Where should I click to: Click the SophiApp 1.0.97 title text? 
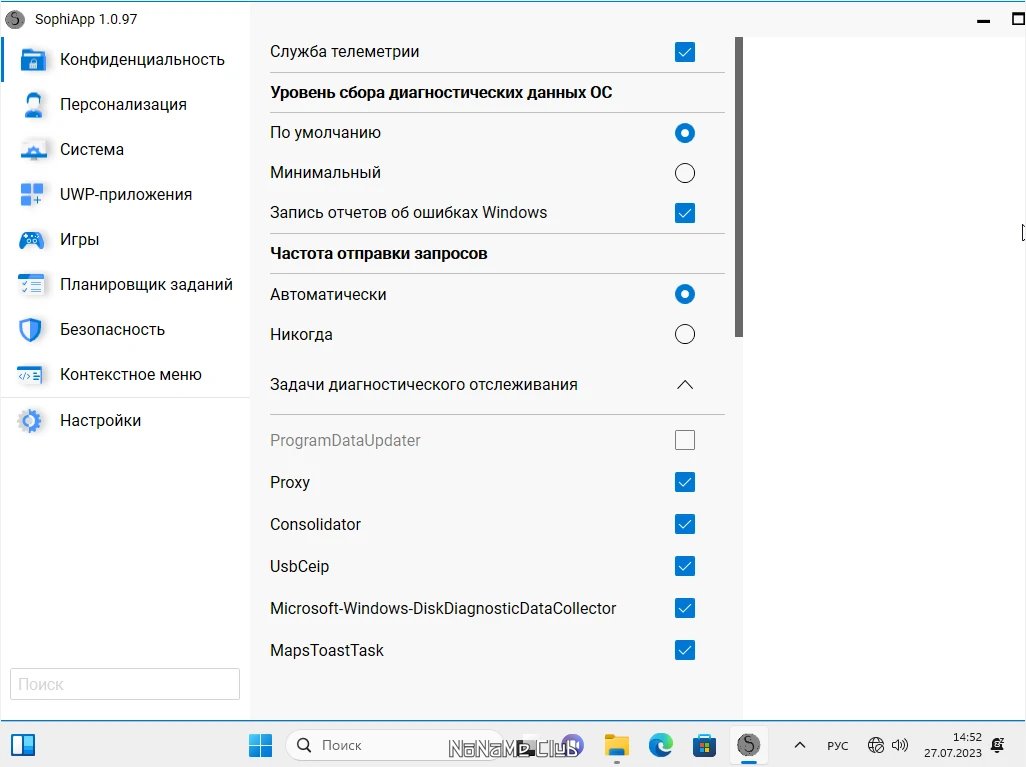(x=86, y=20)
